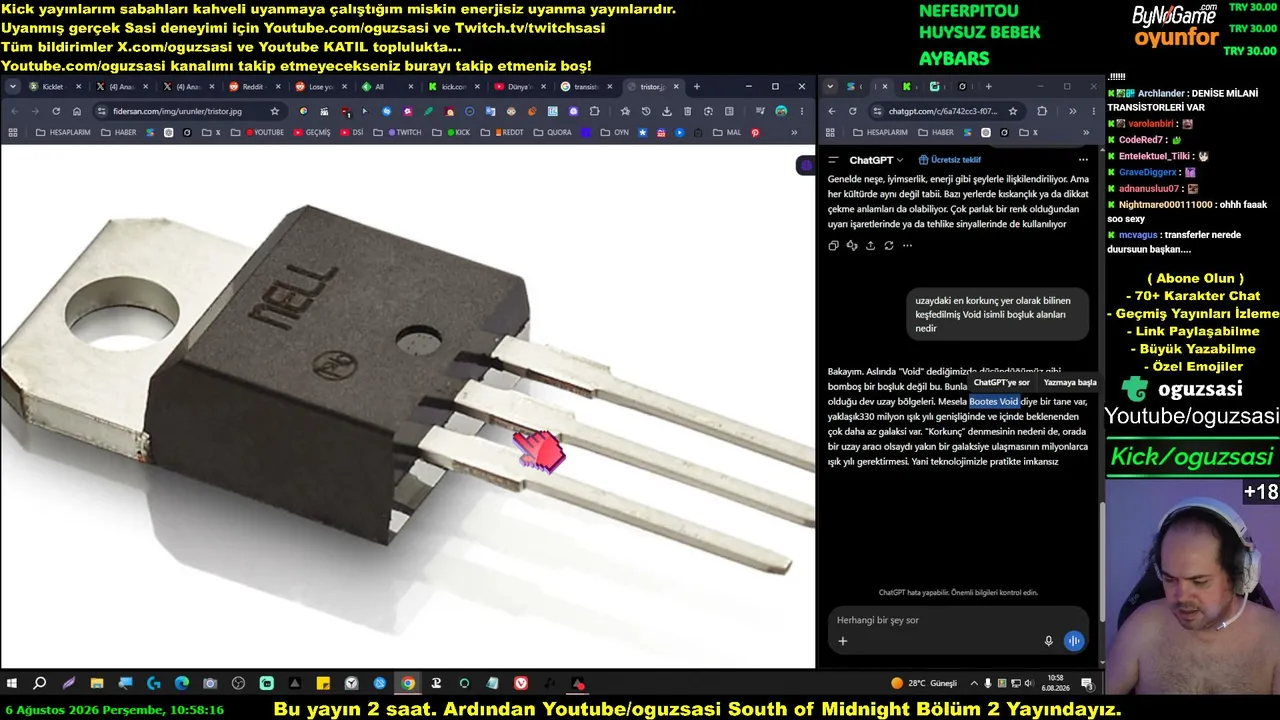Open Downloads in the left browser toolbar
Image resolution: width=1280 pixels, height=720 pixels.
tap(667, 111)
